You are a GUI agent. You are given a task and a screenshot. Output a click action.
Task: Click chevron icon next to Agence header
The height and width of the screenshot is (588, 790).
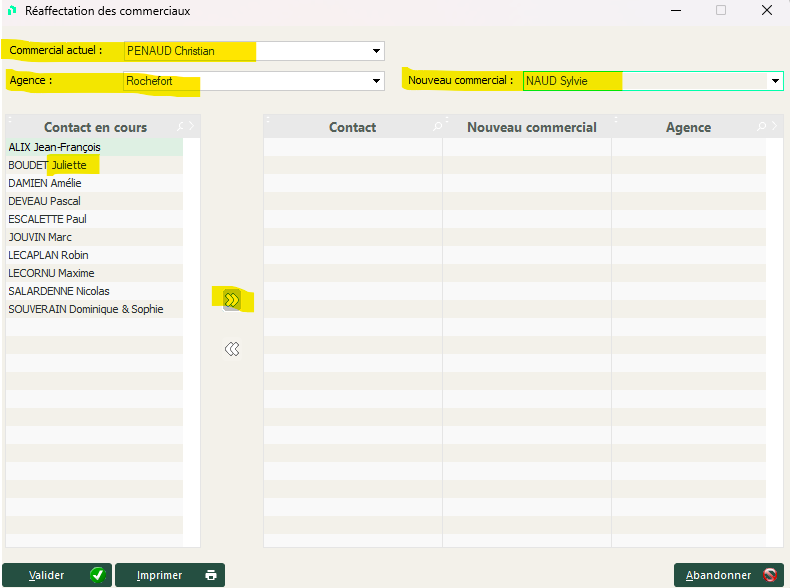click(x=774, y=126)
